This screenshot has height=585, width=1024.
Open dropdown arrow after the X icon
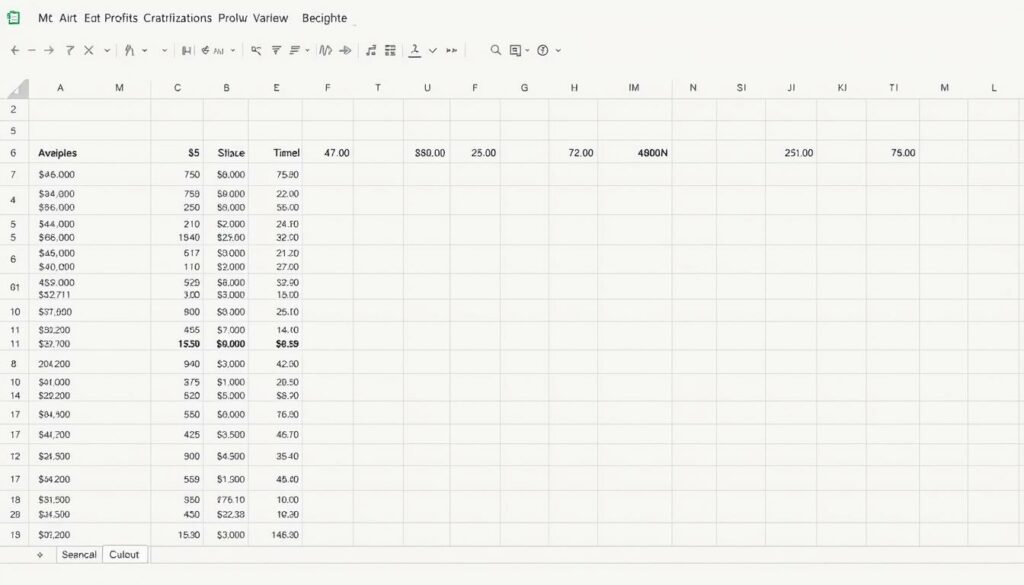coord(106,50)
